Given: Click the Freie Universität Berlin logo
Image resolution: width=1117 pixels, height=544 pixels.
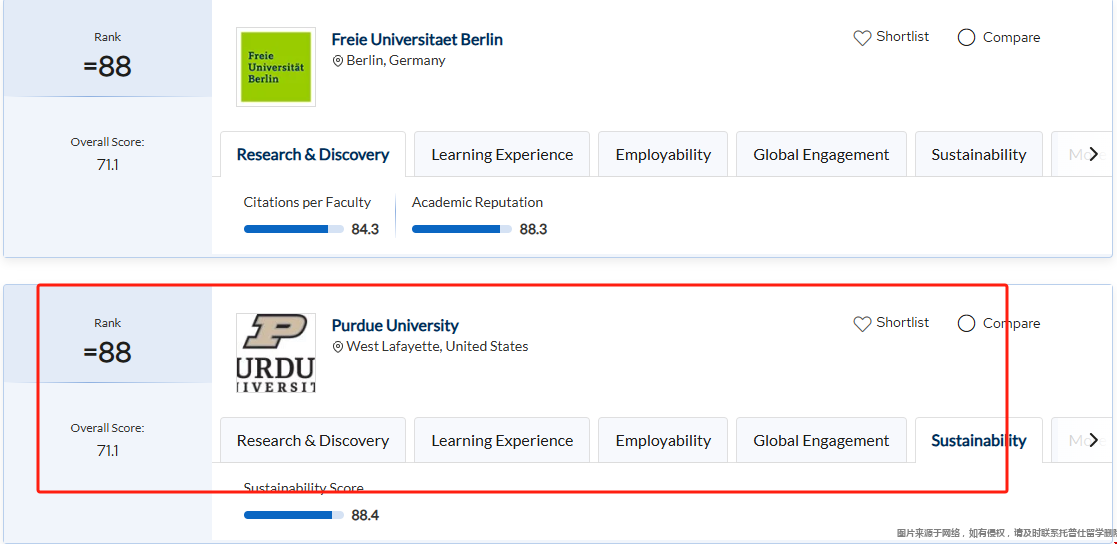Looking at the screenshot, I should point(275,67).
